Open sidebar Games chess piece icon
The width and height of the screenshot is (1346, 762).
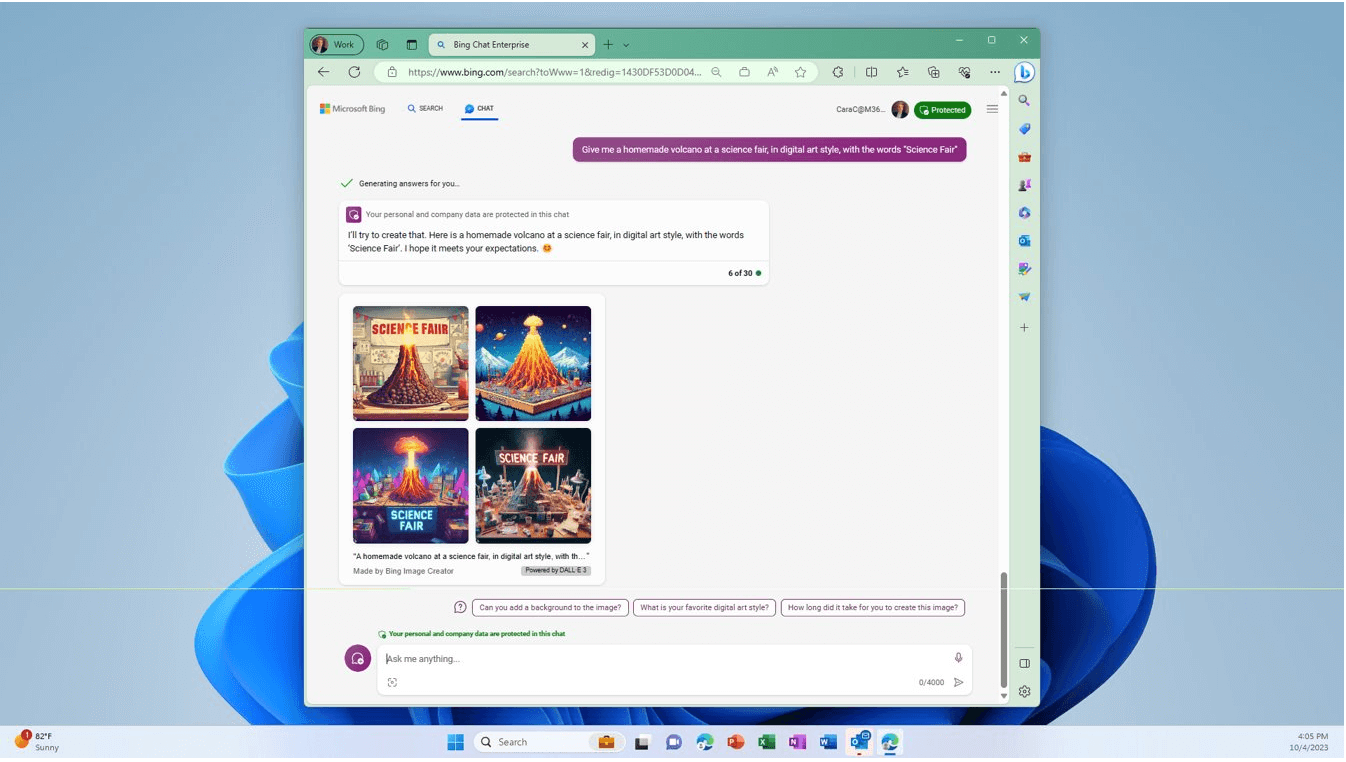coord(1024,185)
